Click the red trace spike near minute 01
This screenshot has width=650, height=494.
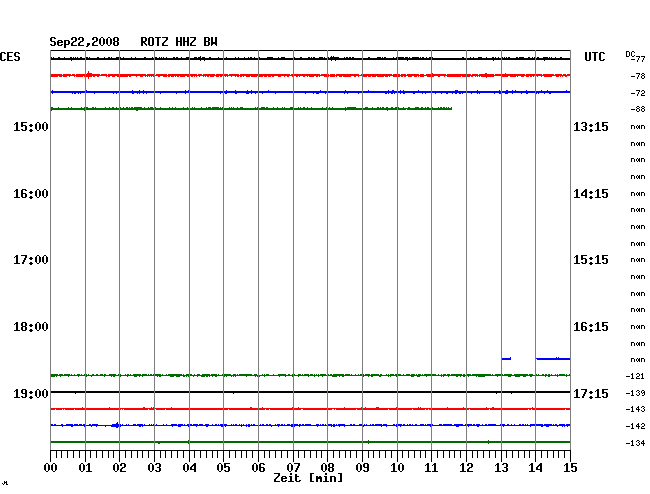click(89, 75)
